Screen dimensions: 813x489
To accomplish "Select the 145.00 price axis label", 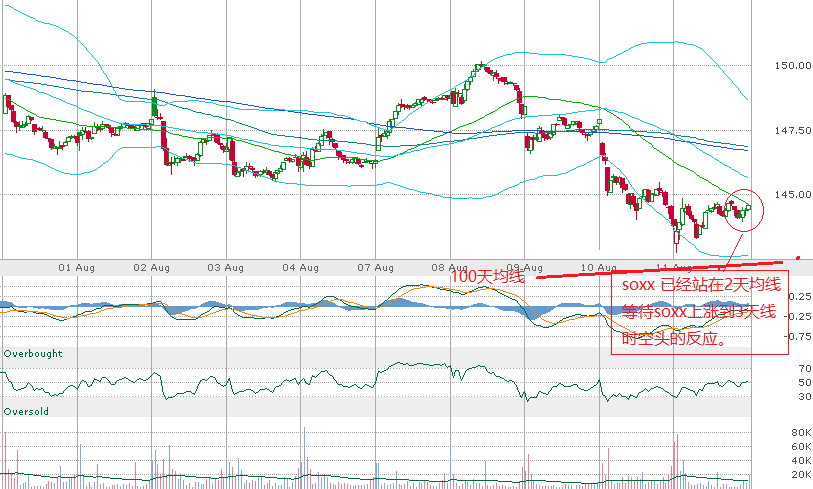I will coord(790,194).
